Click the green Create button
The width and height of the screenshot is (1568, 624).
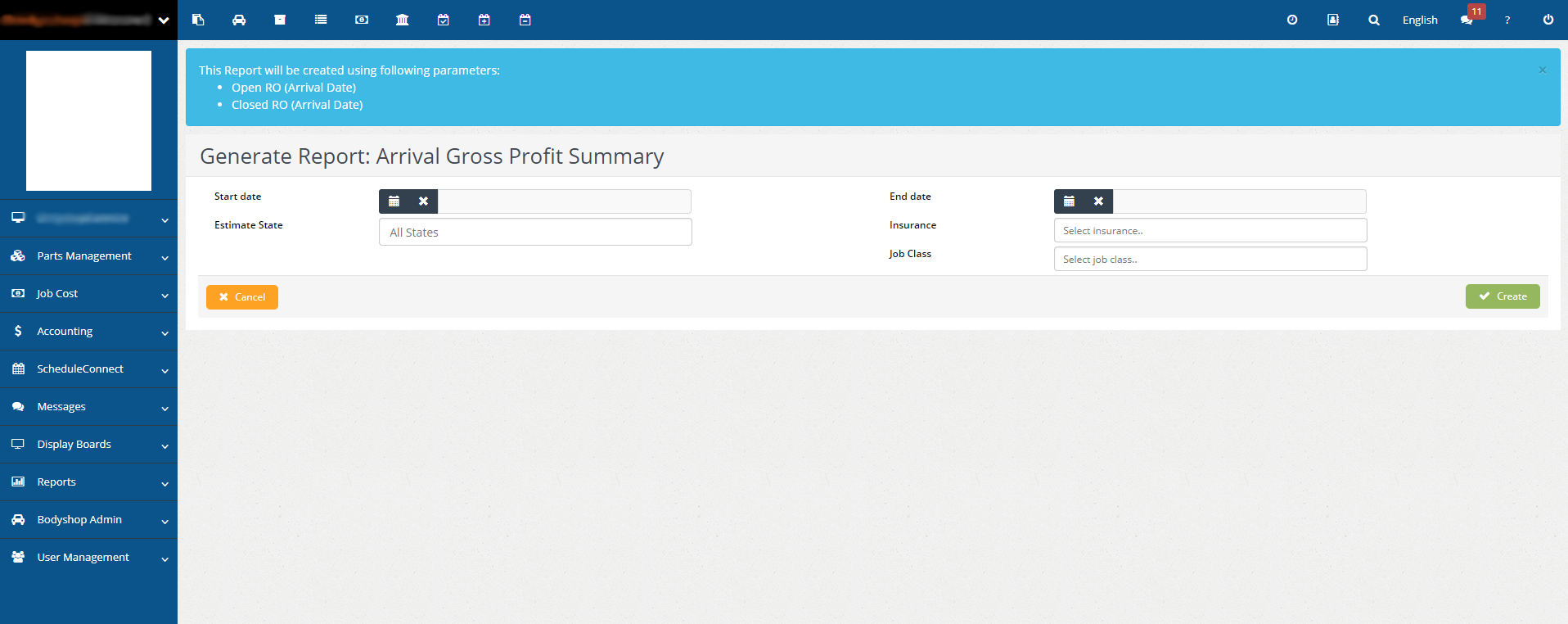[1503, 296]
